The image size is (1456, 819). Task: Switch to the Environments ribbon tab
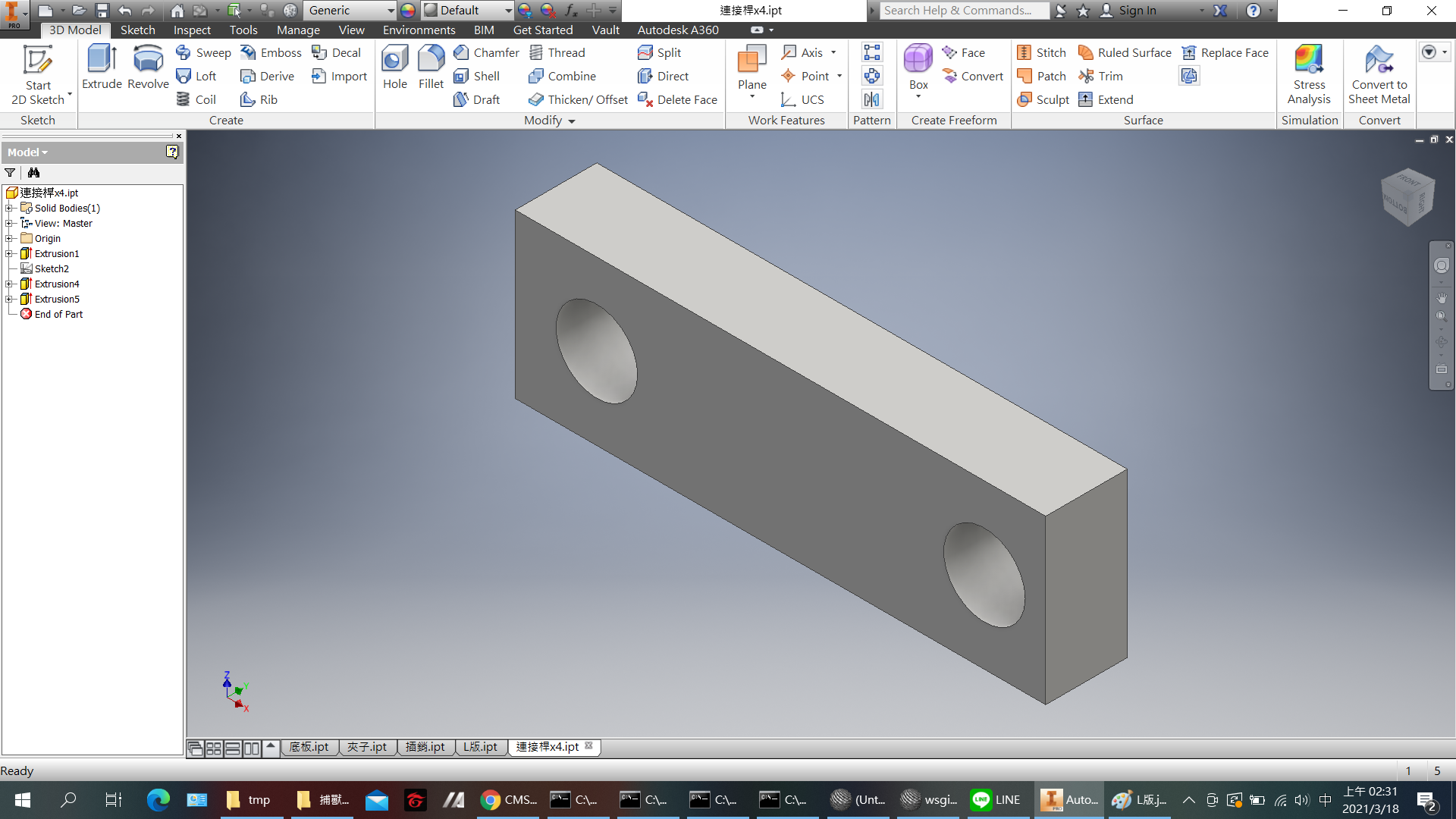tap(419, 30)
